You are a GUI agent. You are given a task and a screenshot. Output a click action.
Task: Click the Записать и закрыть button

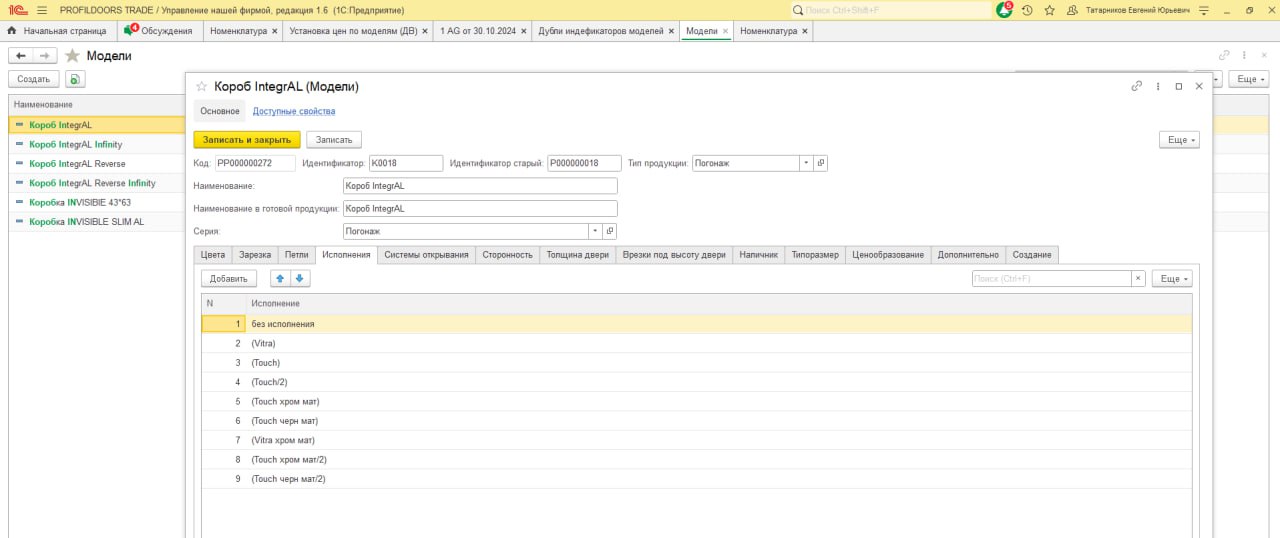[x=246, y=140]
